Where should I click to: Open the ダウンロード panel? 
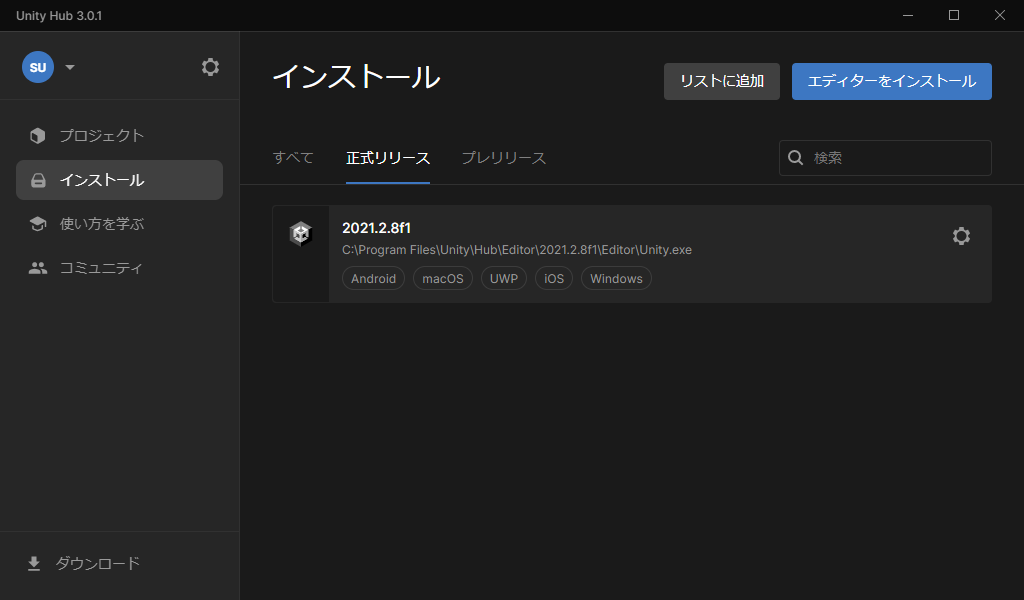[x=97, y=564]
